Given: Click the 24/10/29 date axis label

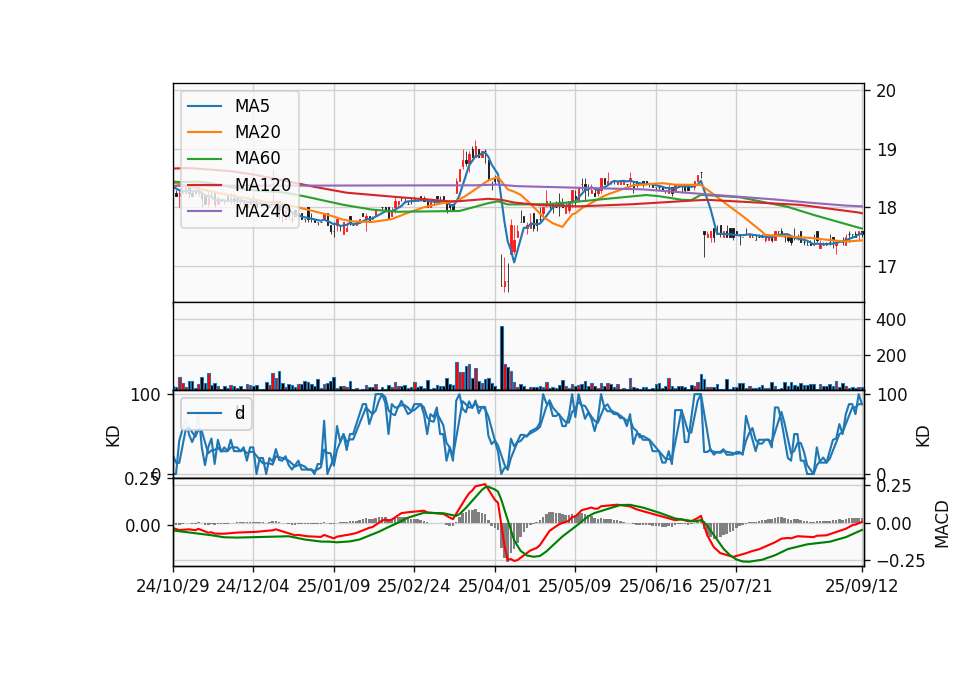Looking at the screenshot, I should pyautogui.click(x=173, y=586).
